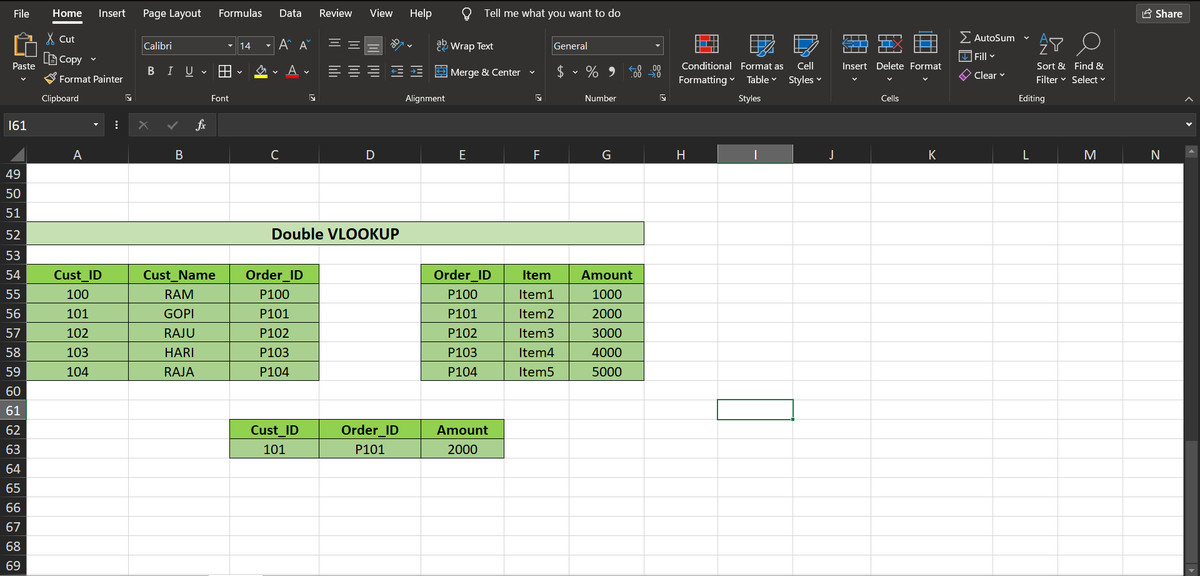Switch to the Insert tab
Screen dimensions: 1200x576
point(112,13)
